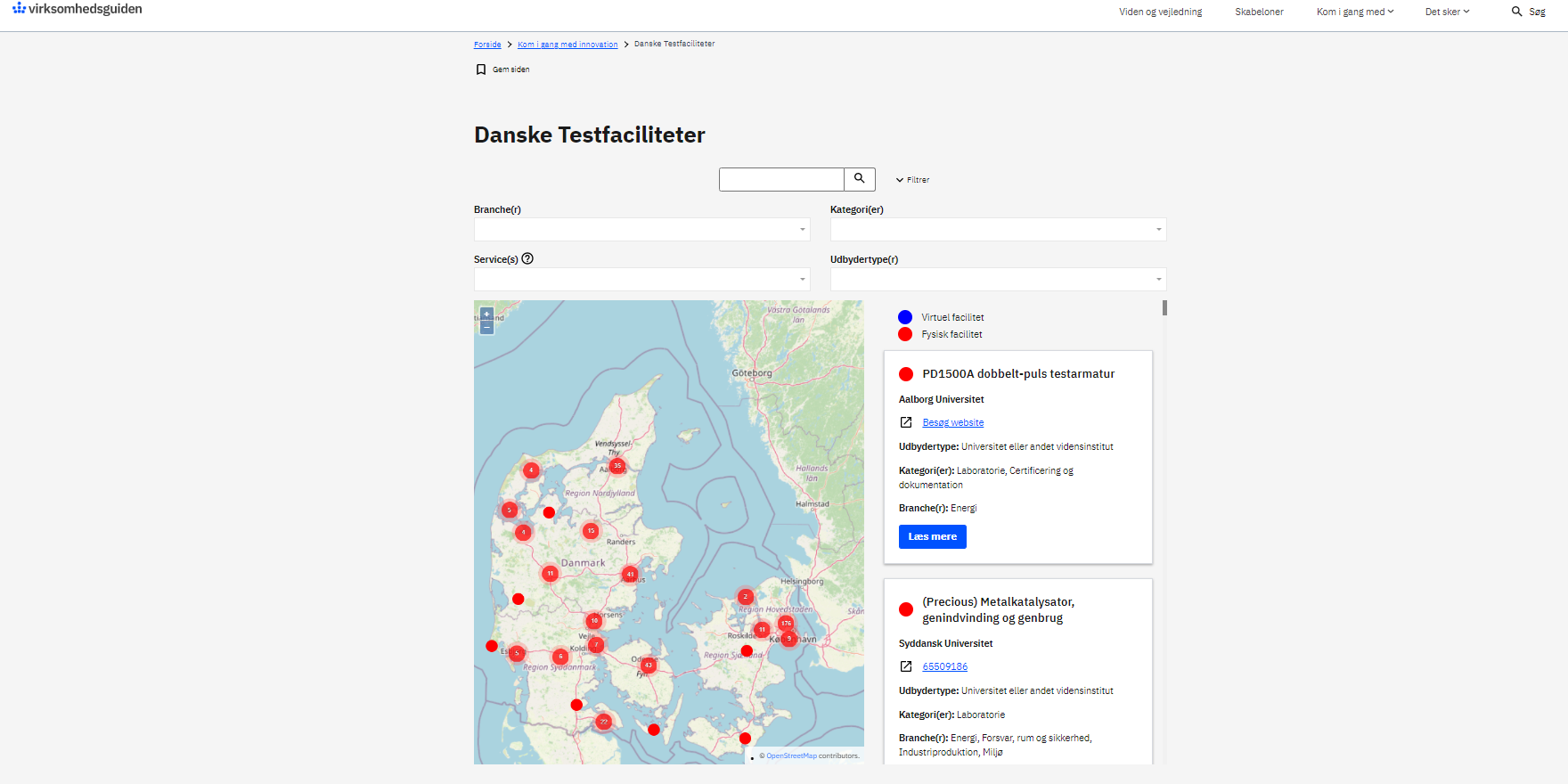1568x784 pixels.
Task: Open the 11 cluster near Roskilde
Action: tap(762, 630)
